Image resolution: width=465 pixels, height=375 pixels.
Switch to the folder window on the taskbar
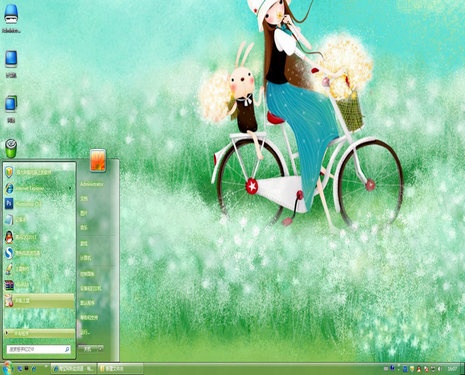coord(121,369)
